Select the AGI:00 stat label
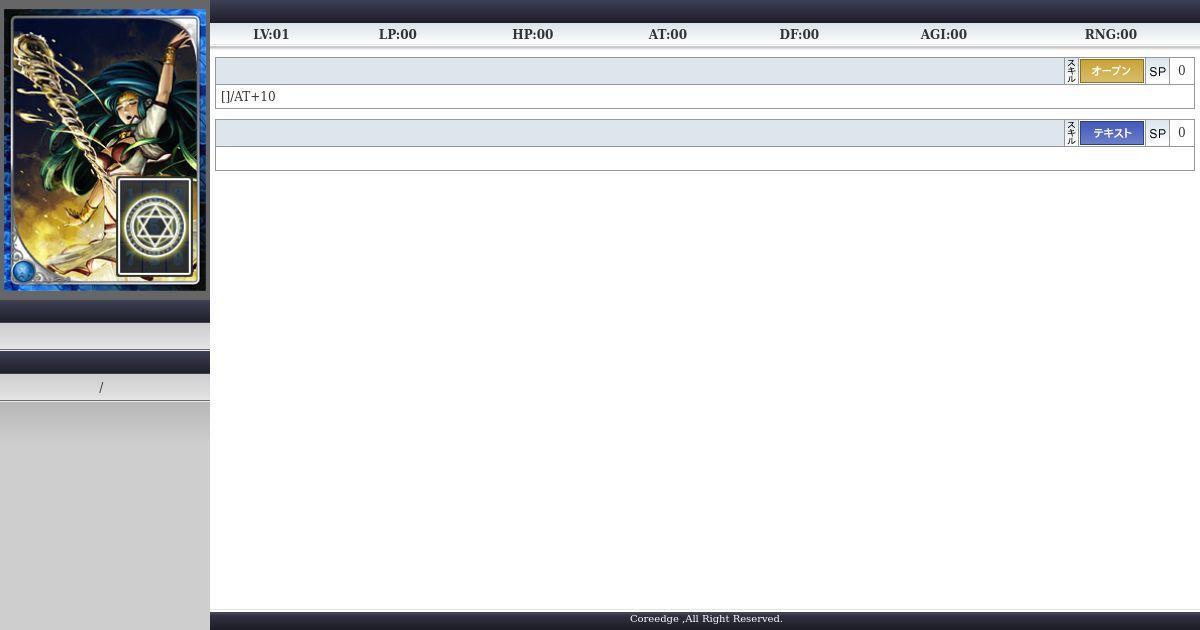The image size is (1200, 630). tap(943, 34)
